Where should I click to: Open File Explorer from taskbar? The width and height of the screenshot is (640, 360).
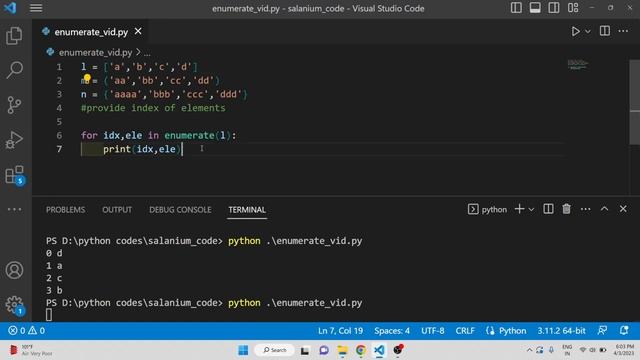[342, 350]
